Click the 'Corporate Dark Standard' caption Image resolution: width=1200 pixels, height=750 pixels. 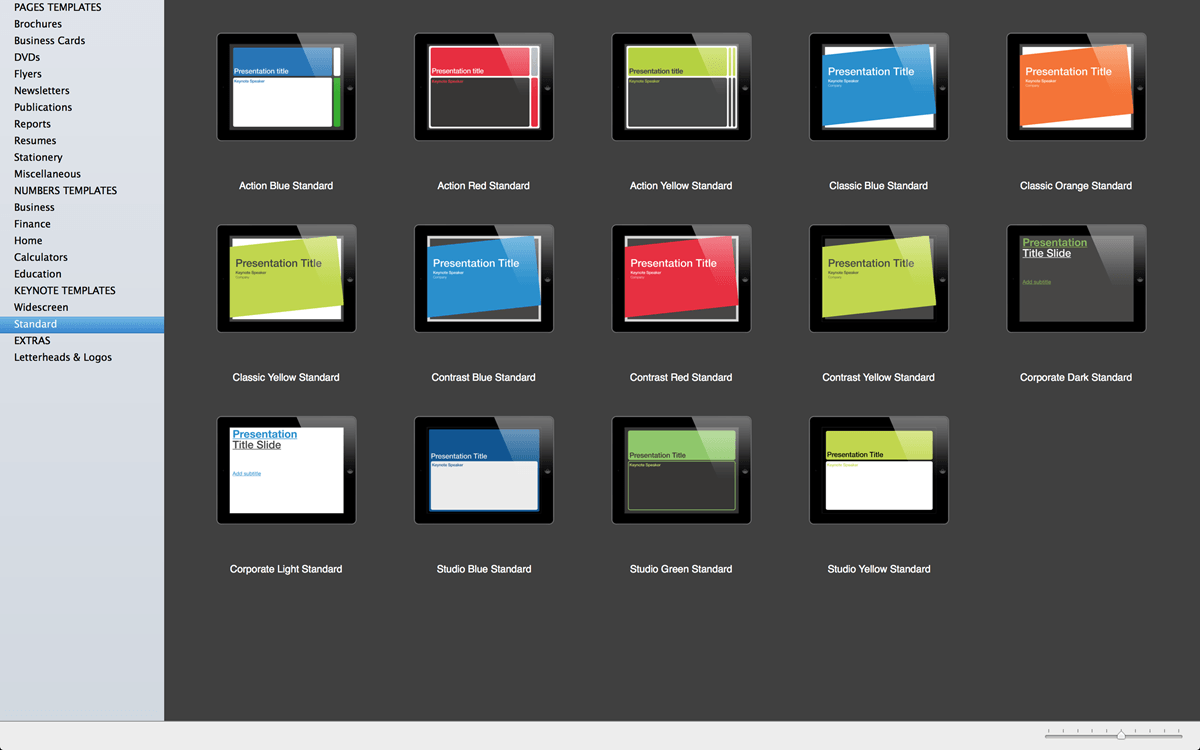[1076, 378]
